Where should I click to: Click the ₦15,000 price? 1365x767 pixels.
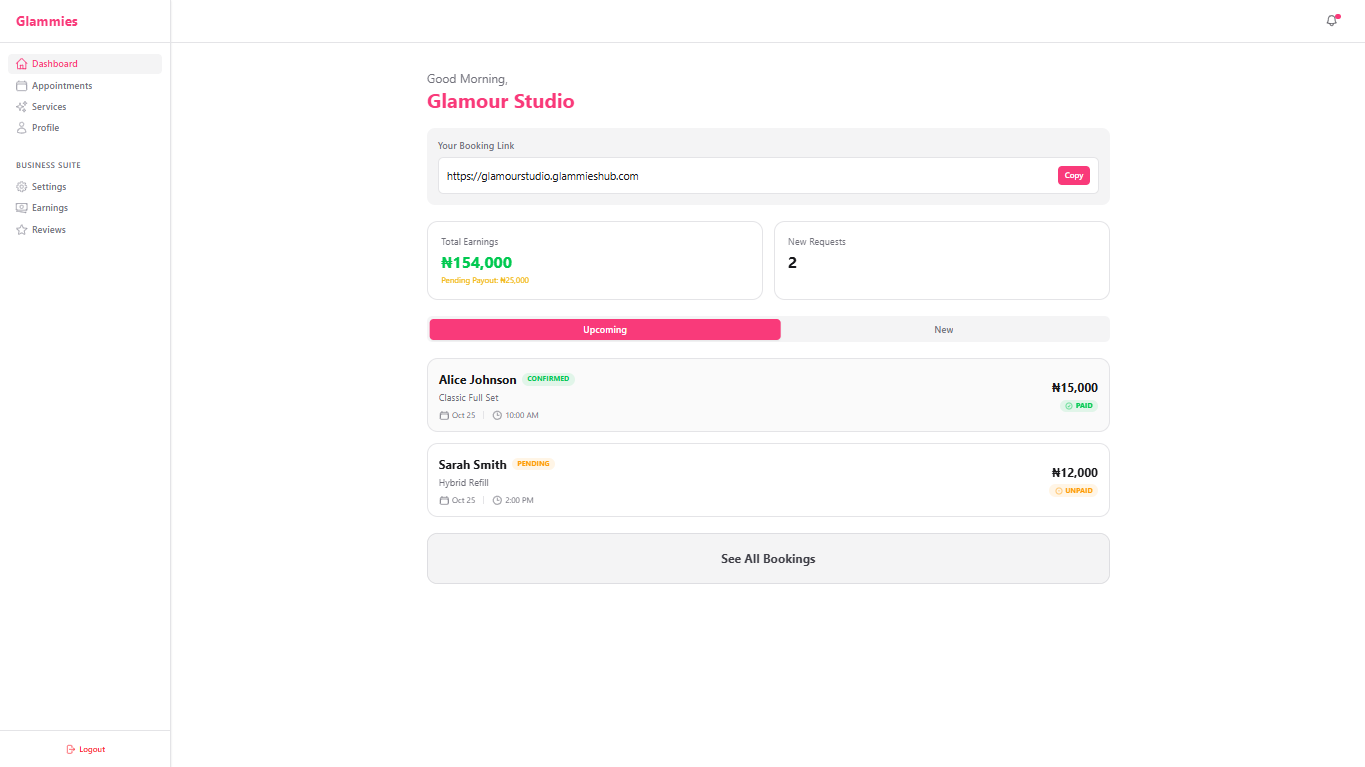click(1075, 388)
